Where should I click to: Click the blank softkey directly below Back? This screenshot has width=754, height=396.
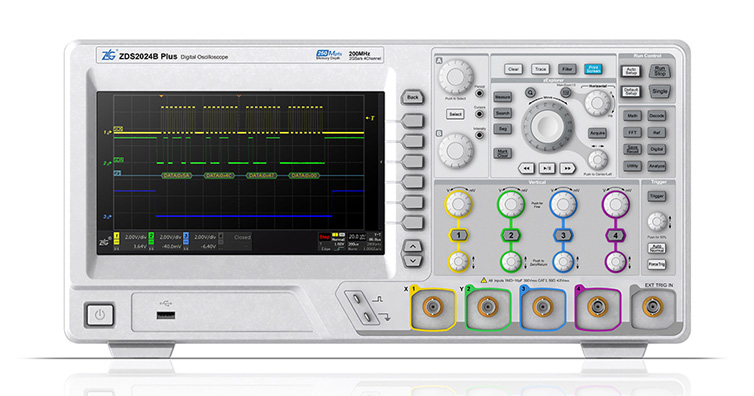(x=413, y=120)
